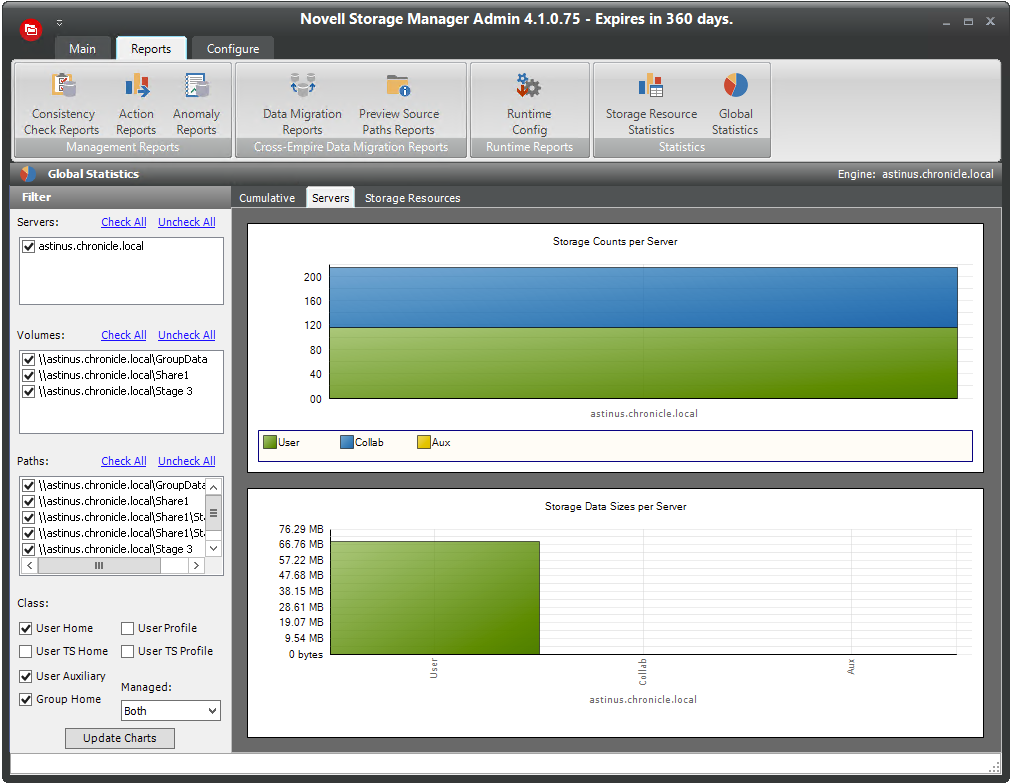1011x784 pixels.
Task: Open the Managed dropdown set to Both
Action: click(x=170, y=711)
